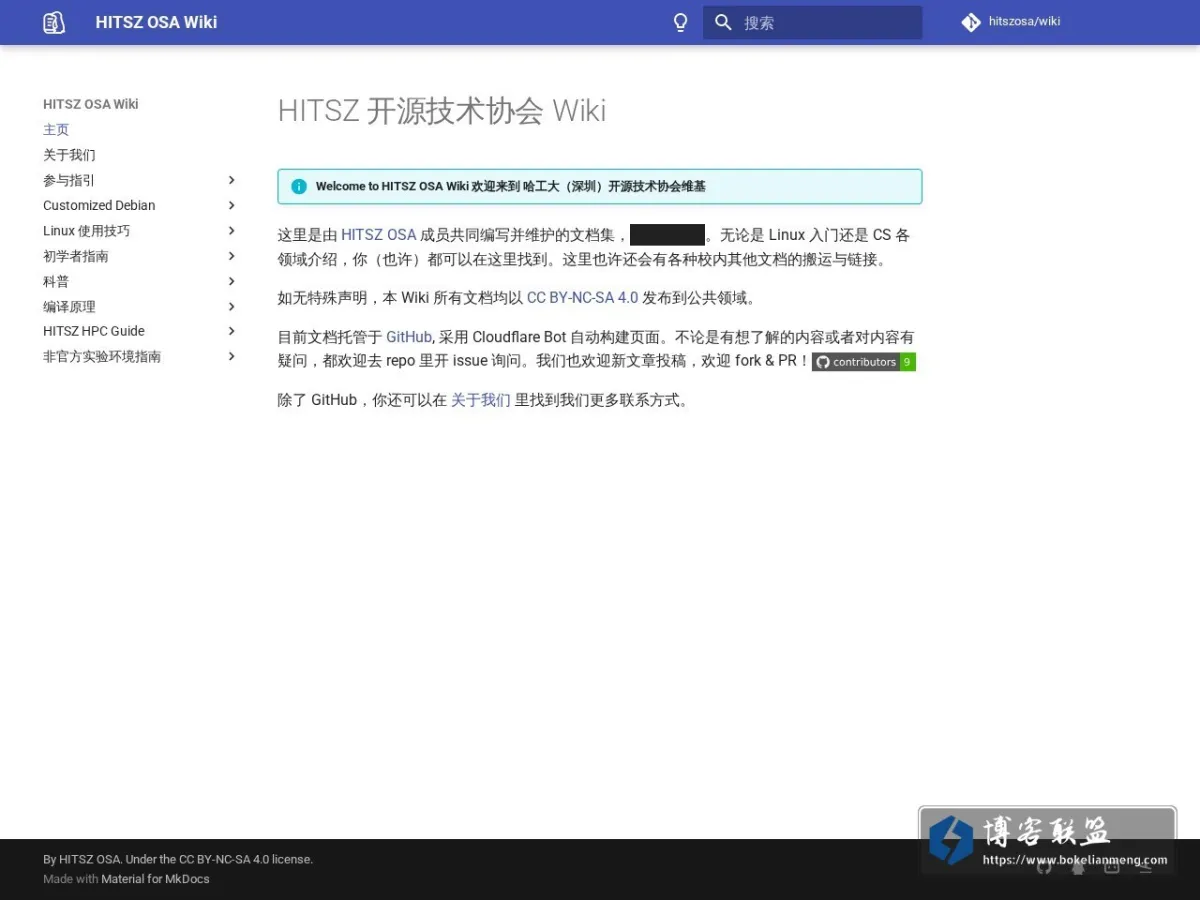Click the HITSZ OSA Wiki logo icon
This screenshot has width=1200, height=900.
point(54,22)
